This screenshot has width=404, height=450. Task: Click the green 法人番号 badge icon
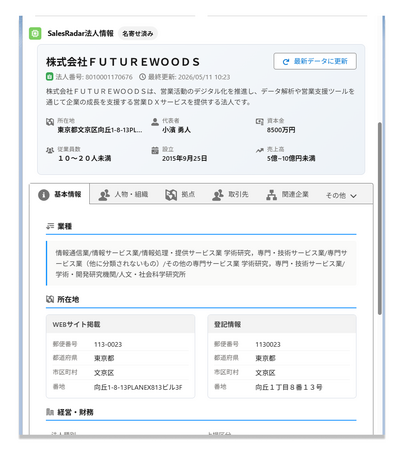(49, 77)
